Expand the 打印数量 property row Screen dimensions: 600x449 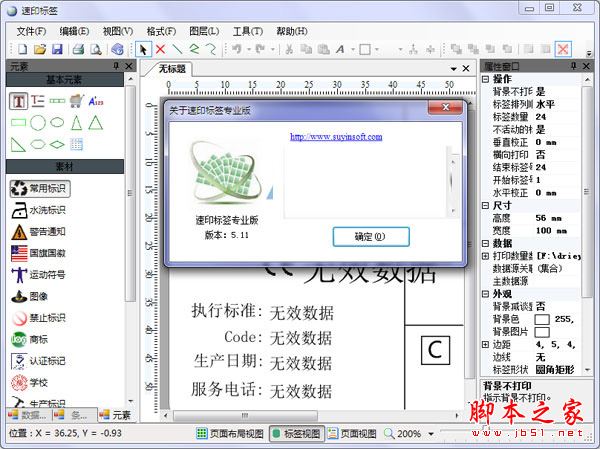tap(485, 256)
